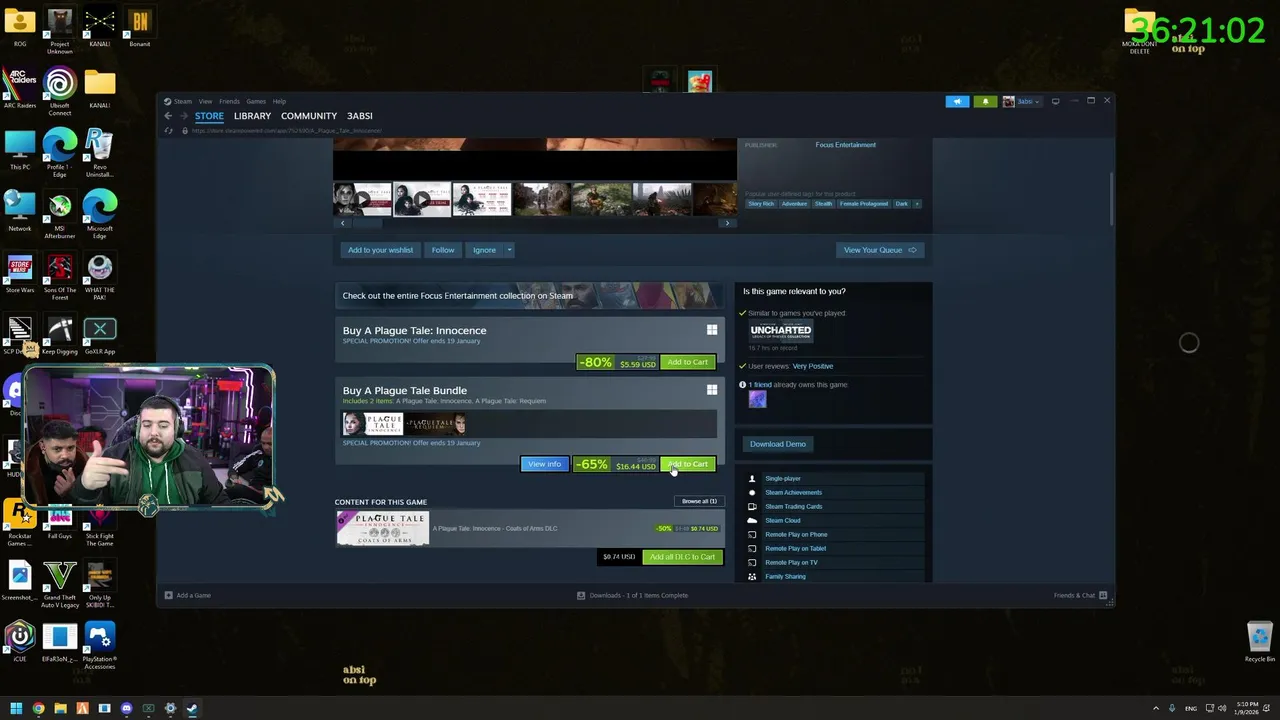The image size is (1280, 720).
Task: Open the Friends menu
Action: (229, 101)
